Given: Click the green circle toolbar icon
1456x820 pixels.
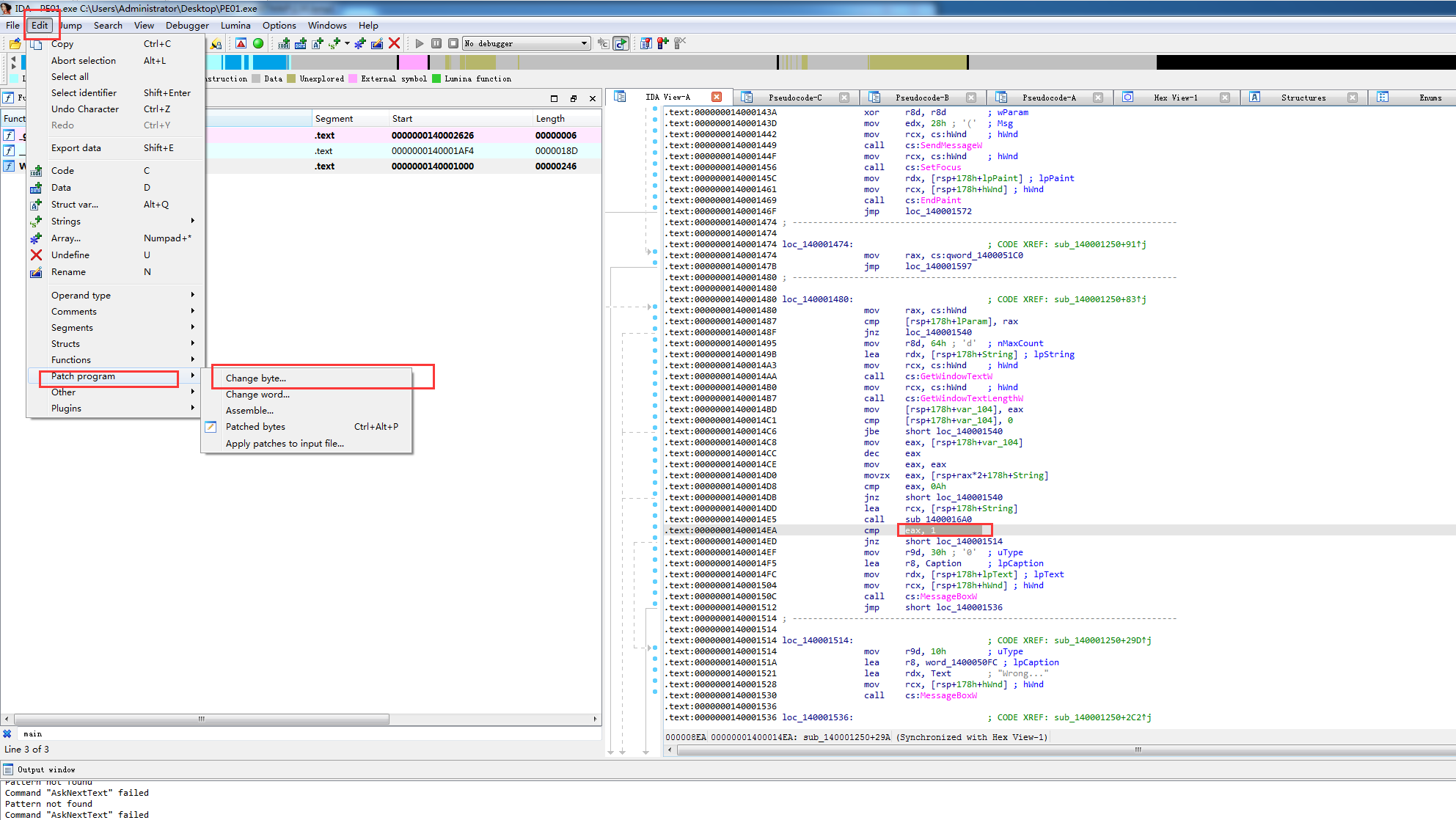Looking at the screenshot, I should point(258,43).
